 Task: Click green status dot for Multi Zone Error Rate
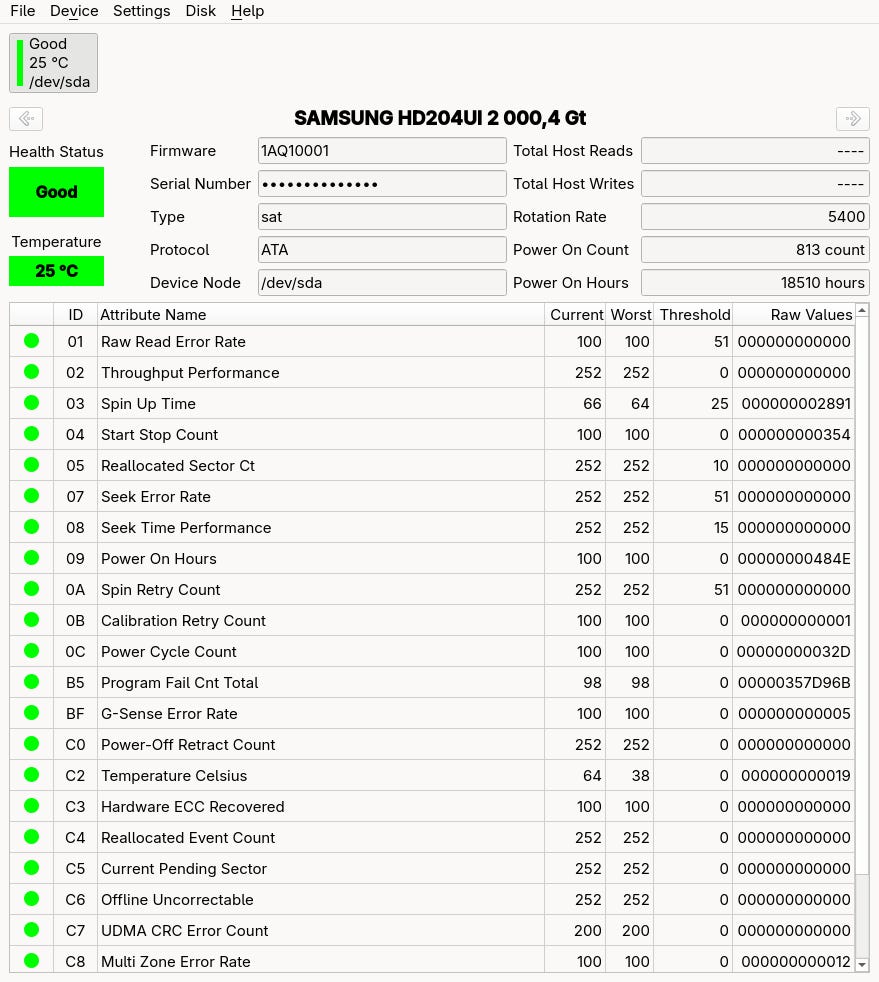click(x=31, y=961)
